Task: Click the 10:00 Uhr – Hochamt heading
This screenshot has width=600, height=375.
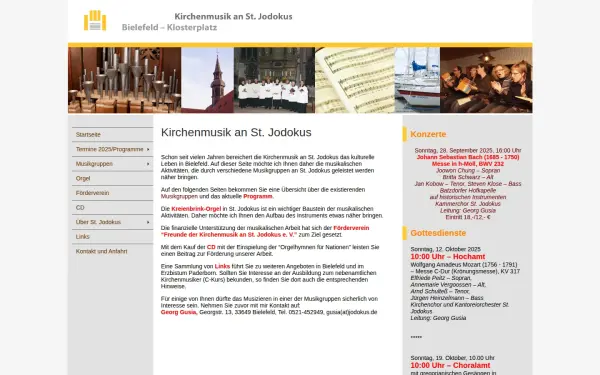Action: (448, 257)
